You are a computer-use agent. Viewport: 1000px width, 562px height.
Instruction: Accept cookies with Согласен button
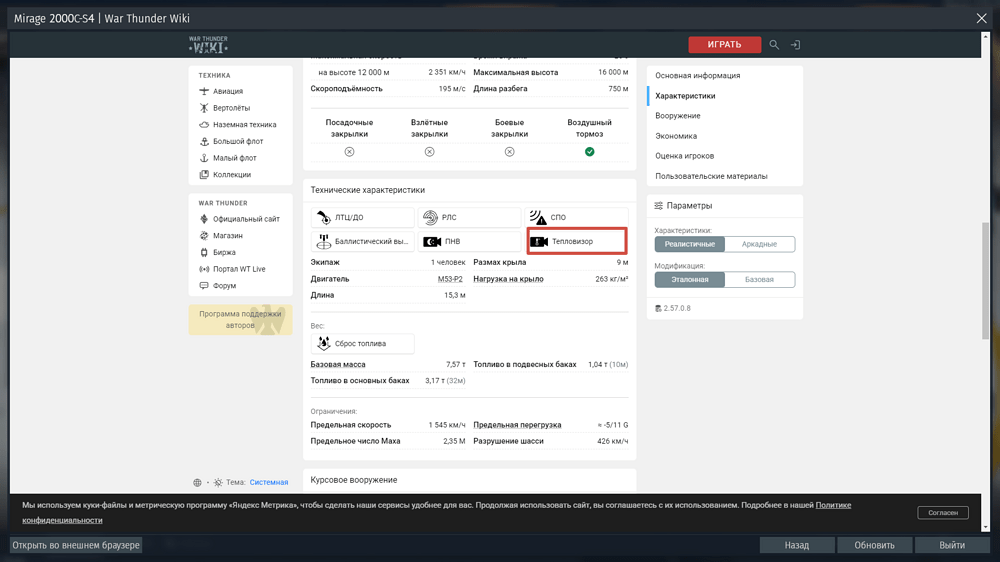pos(943,512)
